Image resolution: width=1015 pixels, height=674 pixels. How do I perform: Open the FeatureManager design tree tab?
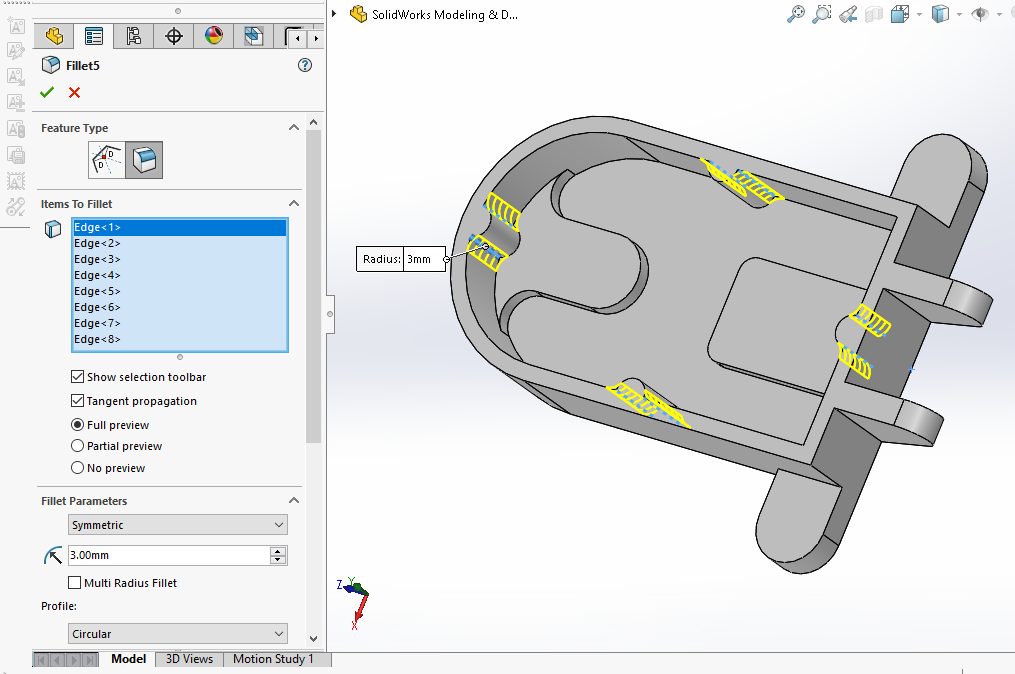[x=54, y=37]
